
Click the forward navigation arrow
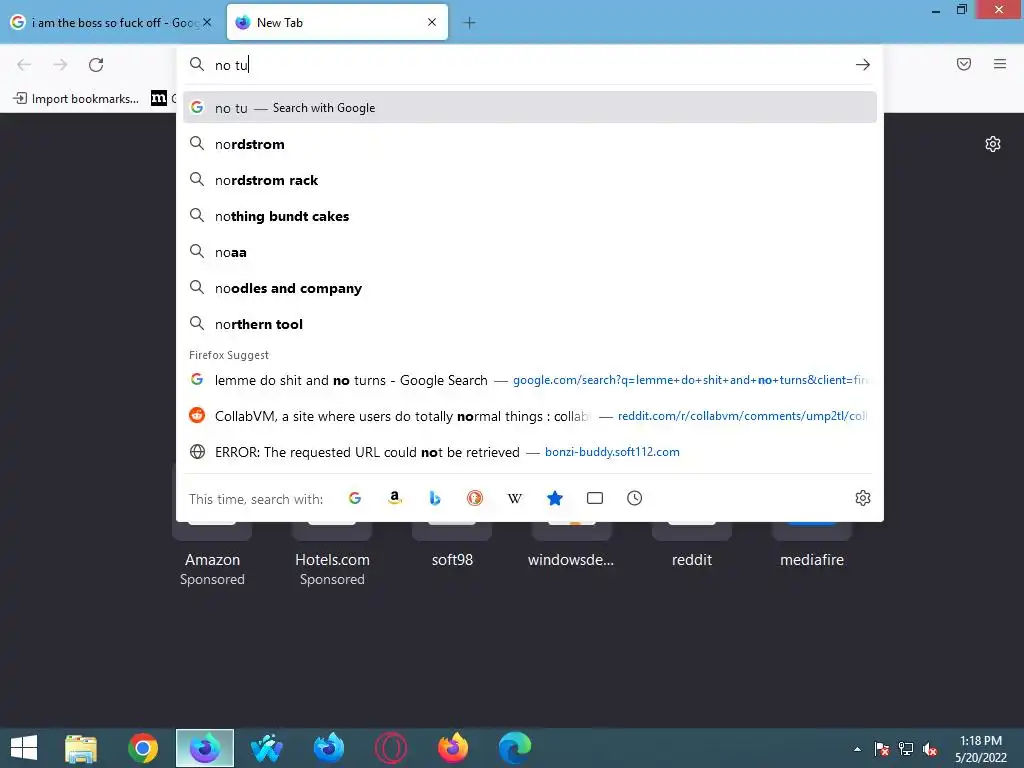60,64
